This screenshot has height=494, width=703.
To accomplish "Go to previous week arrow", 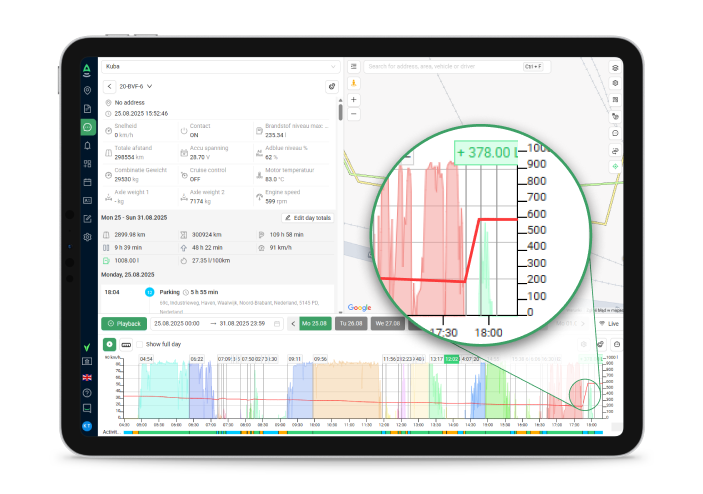I will pyautogui.click(x=293, y=324).
